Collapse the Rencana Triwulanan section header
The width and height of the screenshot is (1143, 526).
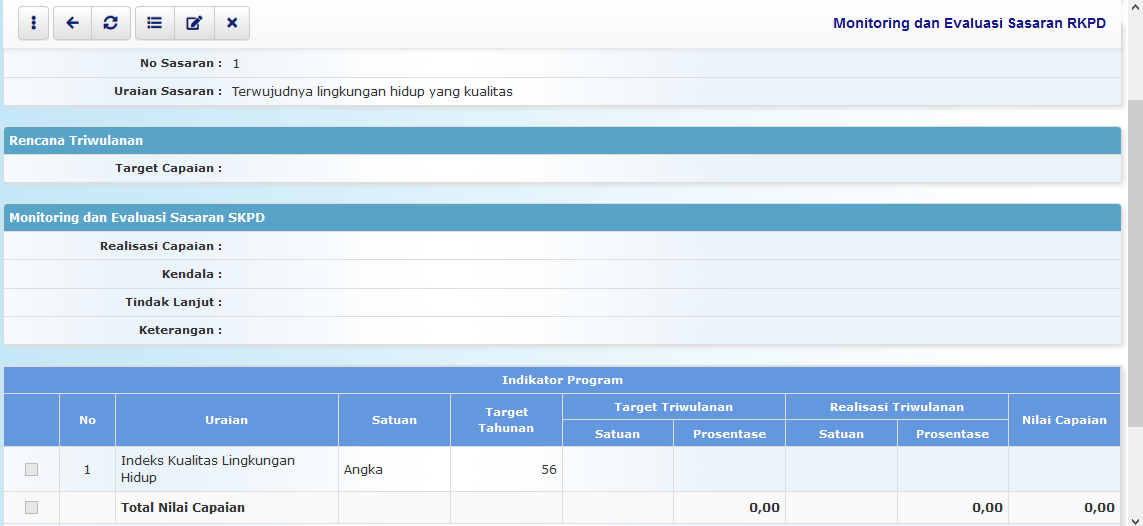(x=562, y=141)
